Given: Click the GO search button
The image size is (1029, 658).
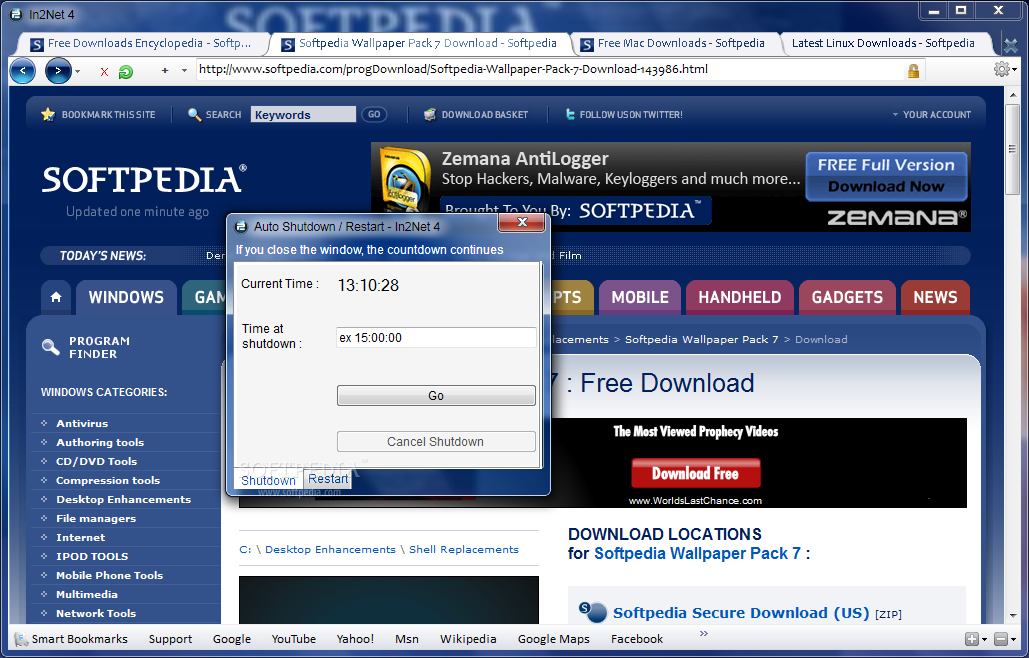Looking at the screenshot, I should pyautogui.click(x=374, y=115).
